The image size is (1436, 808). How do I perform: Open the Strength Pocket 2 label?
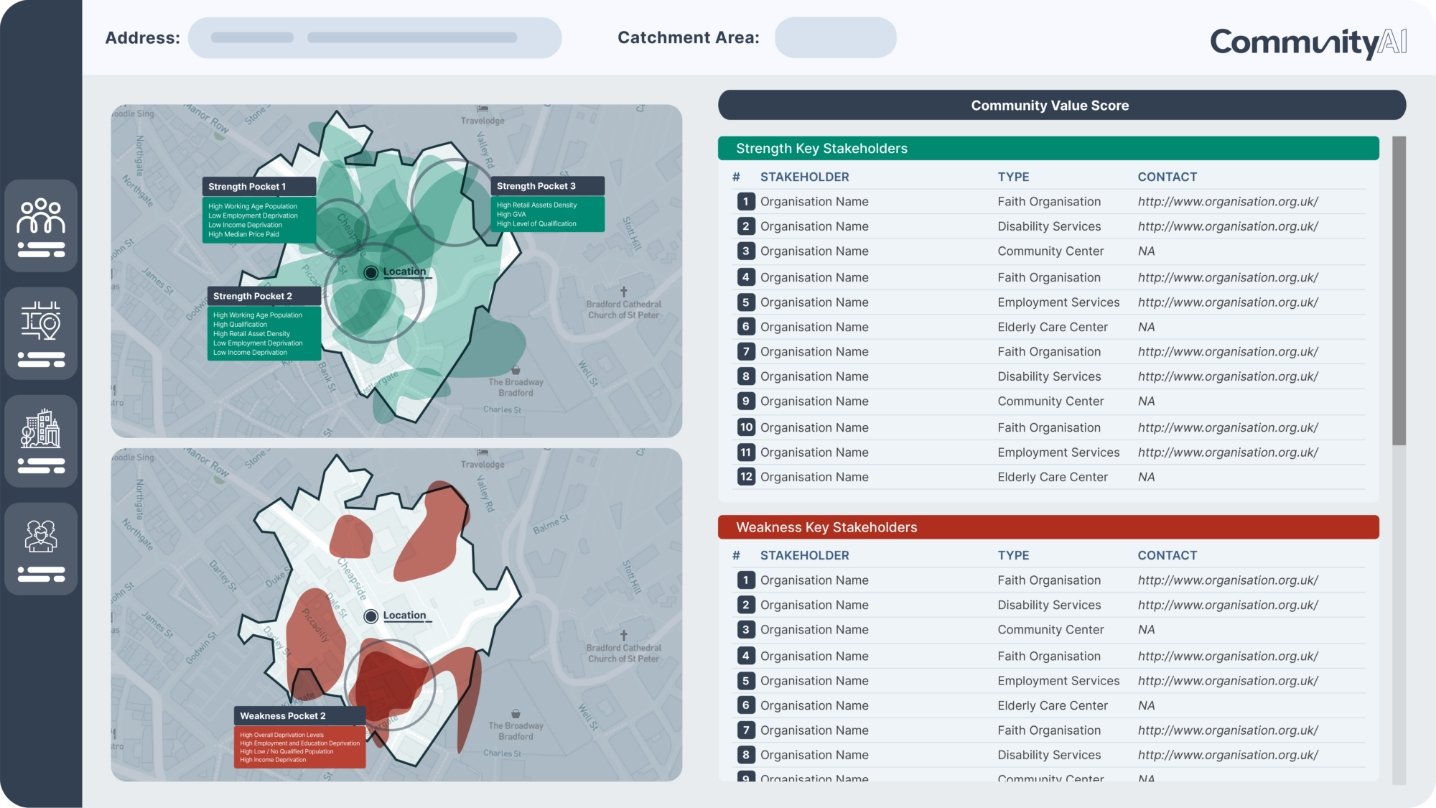pos(253,296)
